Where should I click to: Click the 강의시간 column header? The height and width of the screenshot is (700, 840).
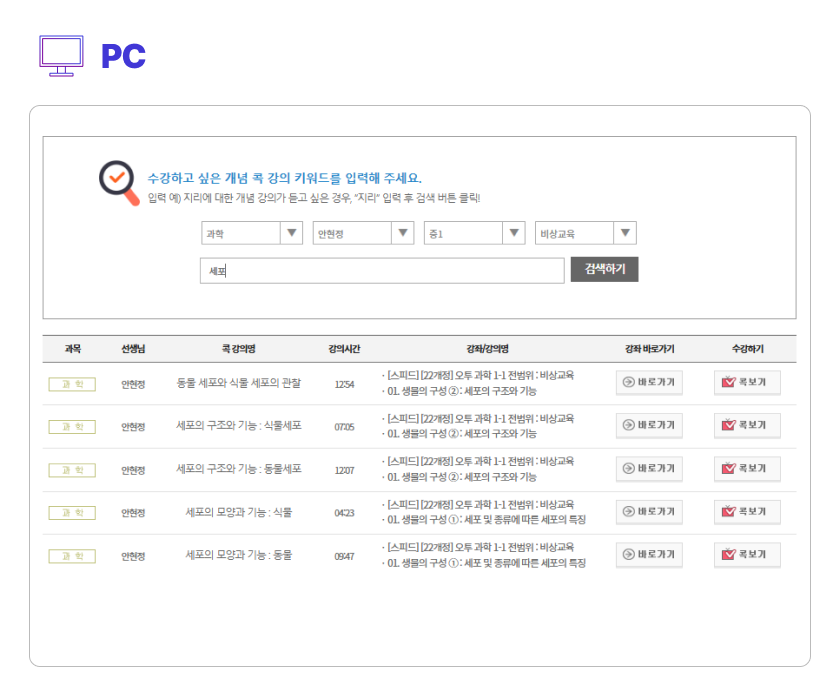pos(344,349)
